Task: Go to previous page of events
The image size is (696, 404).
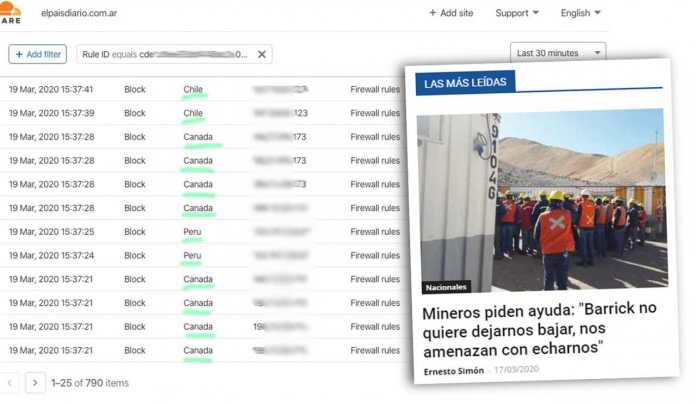Action: click(x=9, y=382)
